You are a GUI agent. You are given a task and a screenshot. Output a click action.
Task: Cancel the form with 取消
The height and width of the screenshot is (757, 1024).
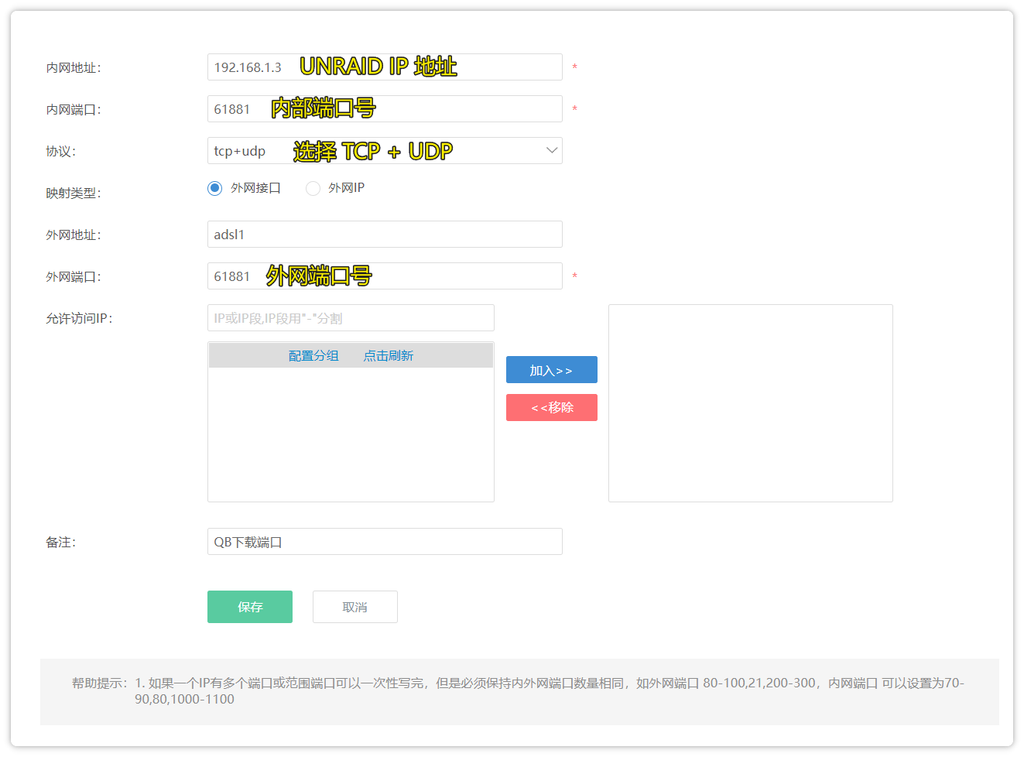pyautogui.click(x=355, y=607)
